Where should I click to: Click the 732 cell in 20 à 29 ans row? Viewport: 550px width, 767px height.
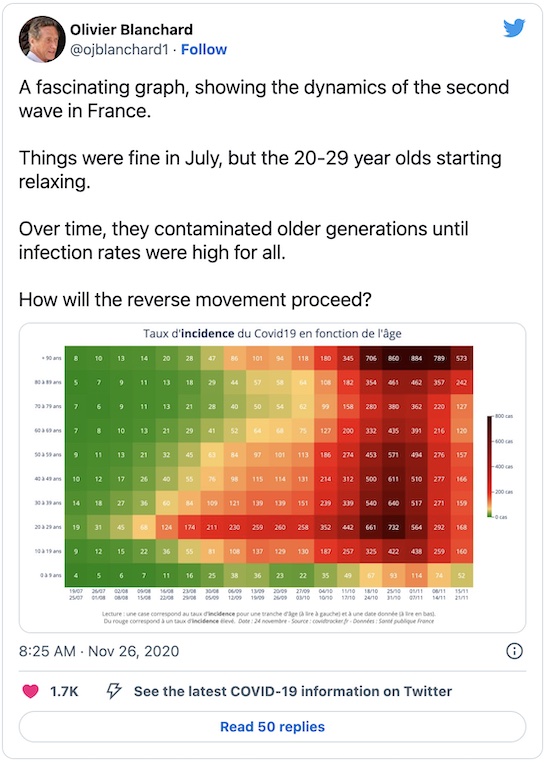pyautogui.click(x=393, y=527)
